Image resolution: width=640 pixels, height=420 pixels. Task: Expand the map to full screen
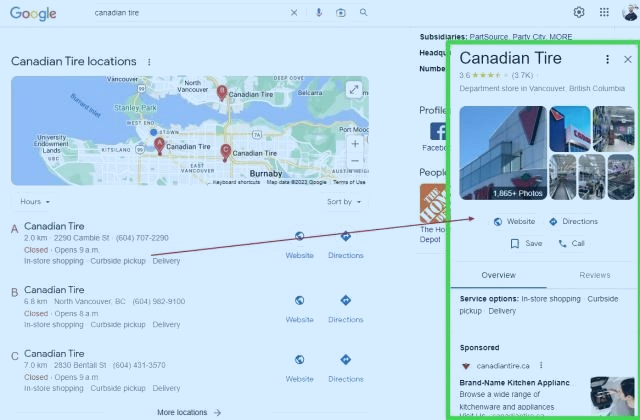[x=354, y=89]
